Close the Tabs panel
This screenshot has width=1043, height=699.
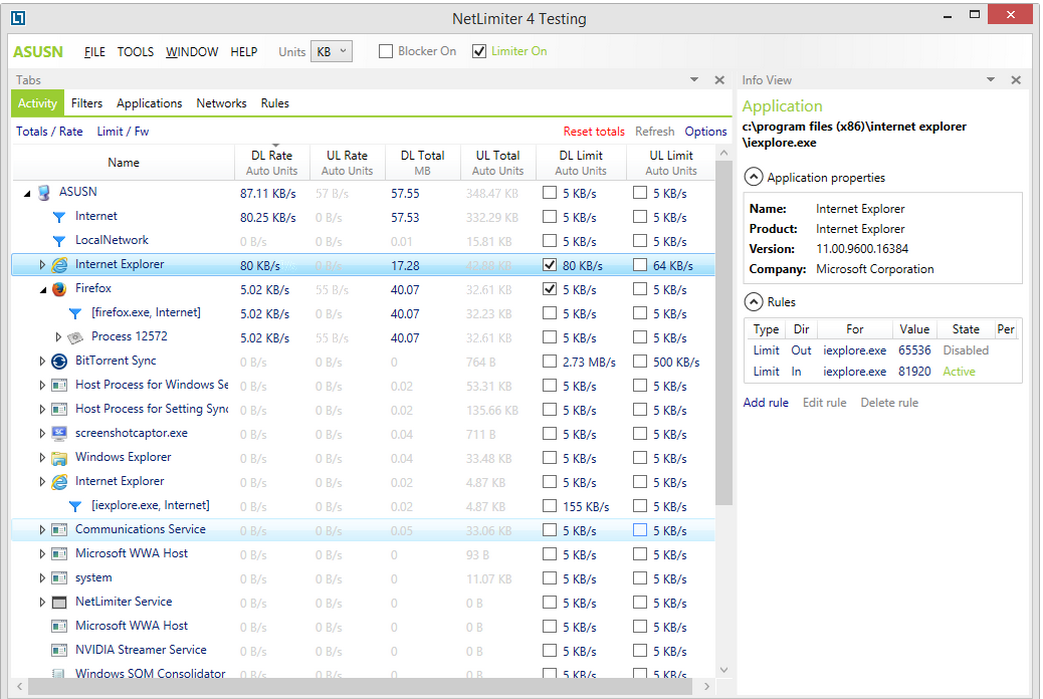(x=719, y=80)
